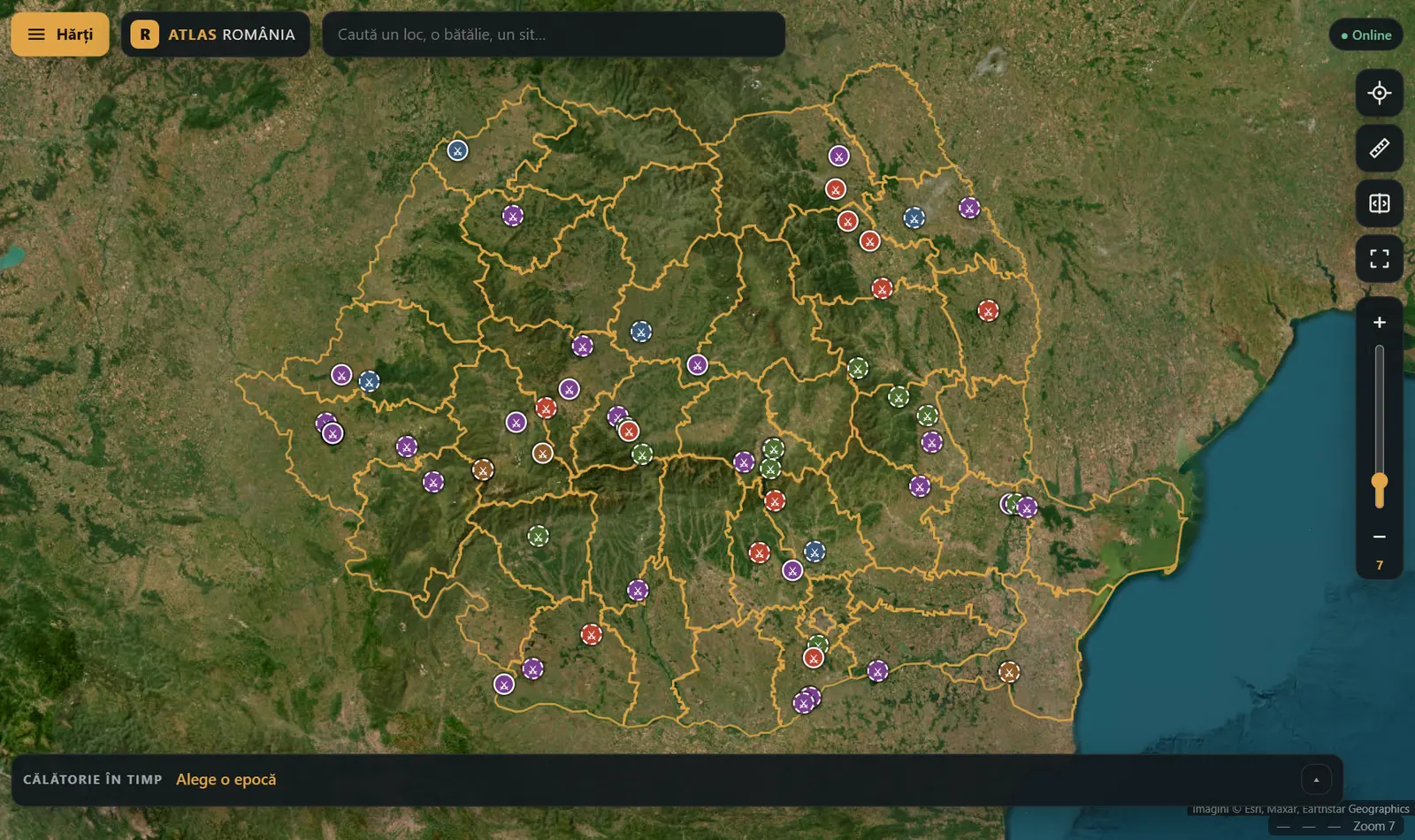The height and width of the screenshot is (840, 1415).
Task: Click the blue marker in northeastern Moldavia
Action: coord(914,218)
